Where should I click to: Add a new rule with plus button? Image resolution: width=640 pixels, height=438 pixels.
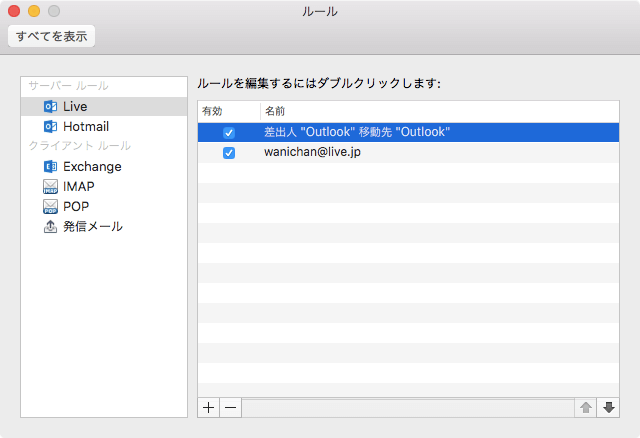pos(209,408)
